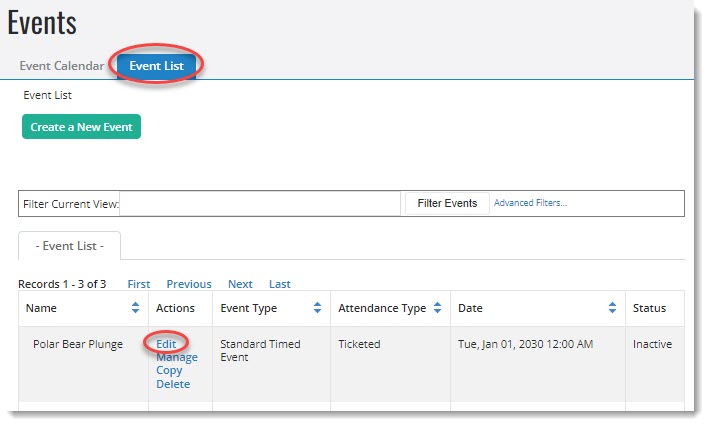Copy the Polar Bear Plunge event

tap(169, 370)
